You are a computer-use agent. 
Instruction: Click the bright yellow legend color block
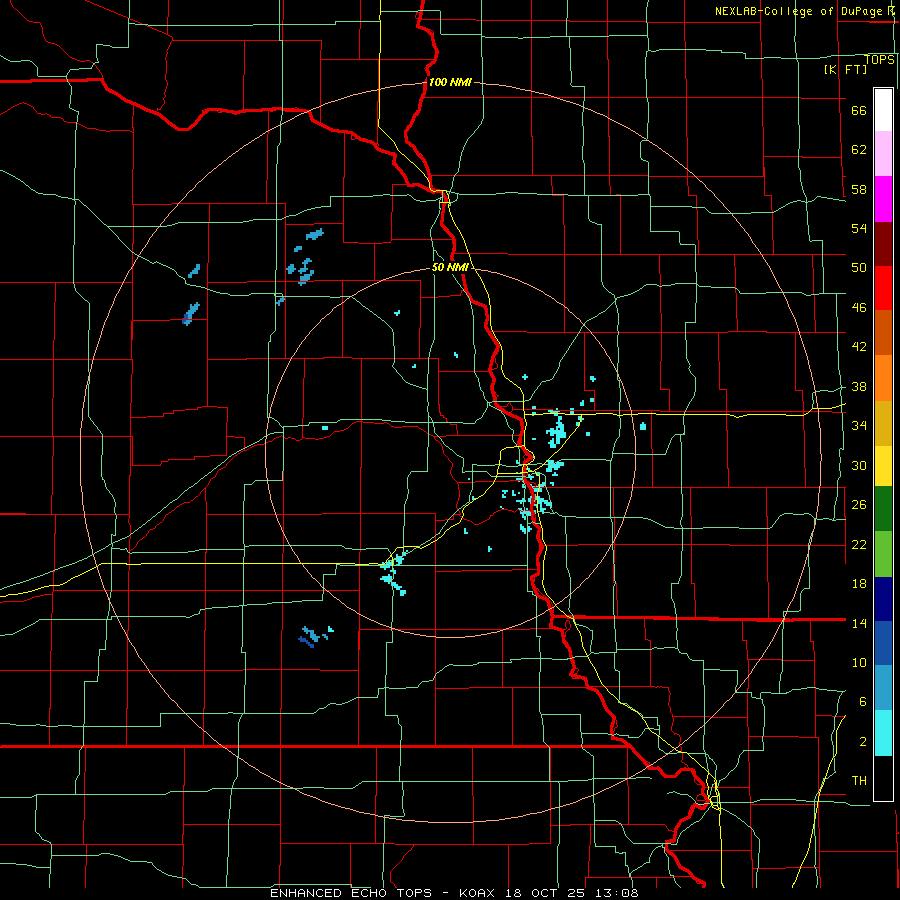click(883, 466)
